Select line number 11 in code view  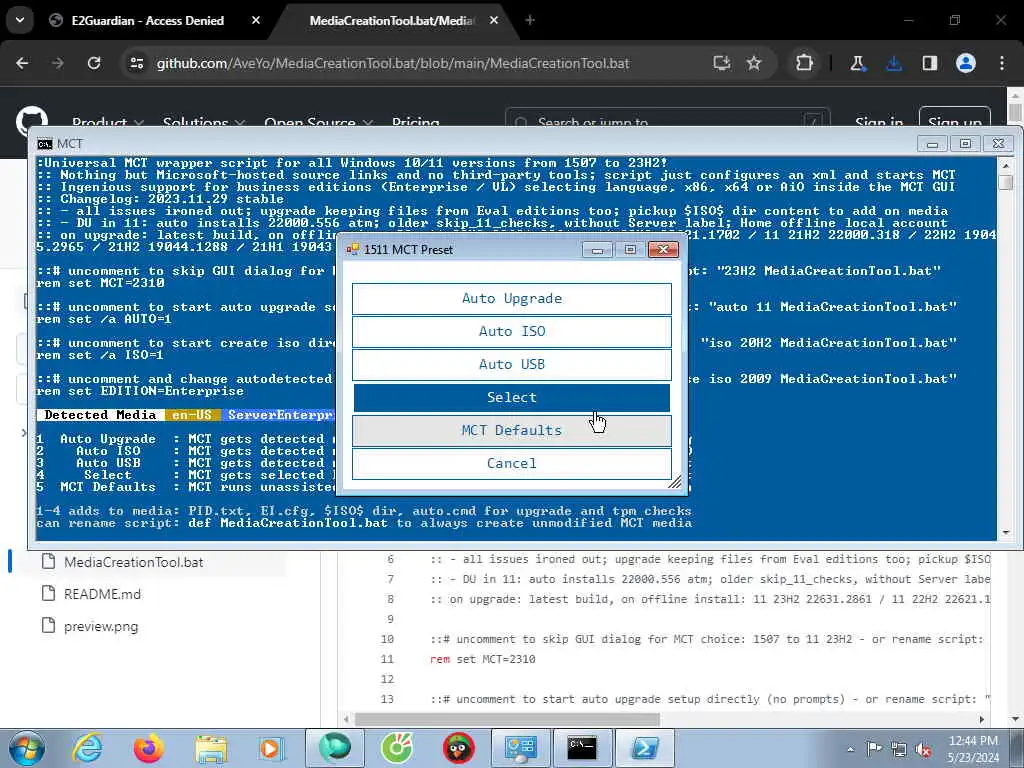387,659
